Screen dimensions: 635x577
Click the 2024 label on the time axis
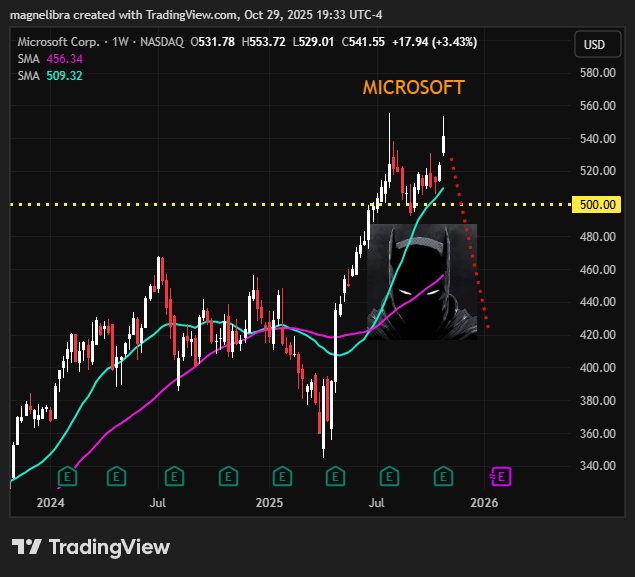click(x=51, y=503)
